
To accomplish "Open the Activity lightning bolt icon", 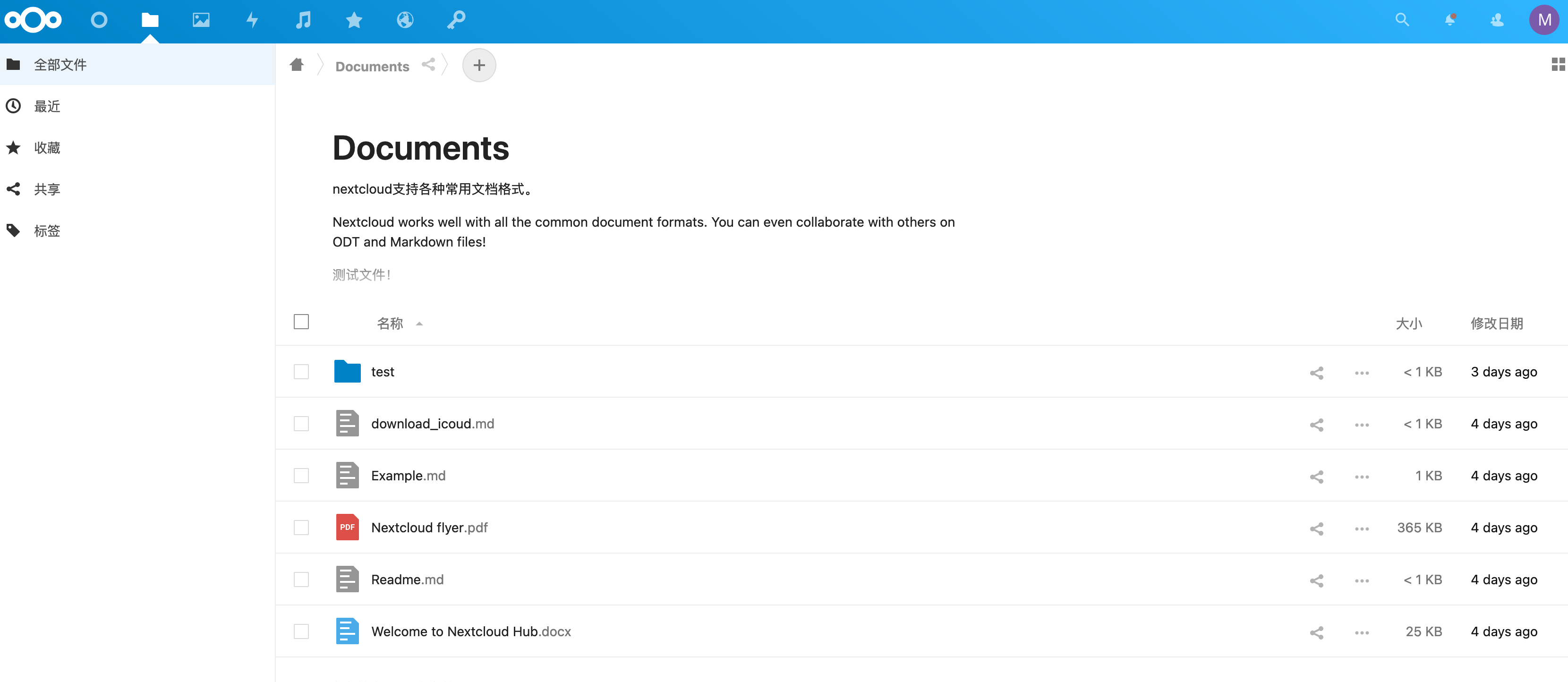I will point(252,20).
